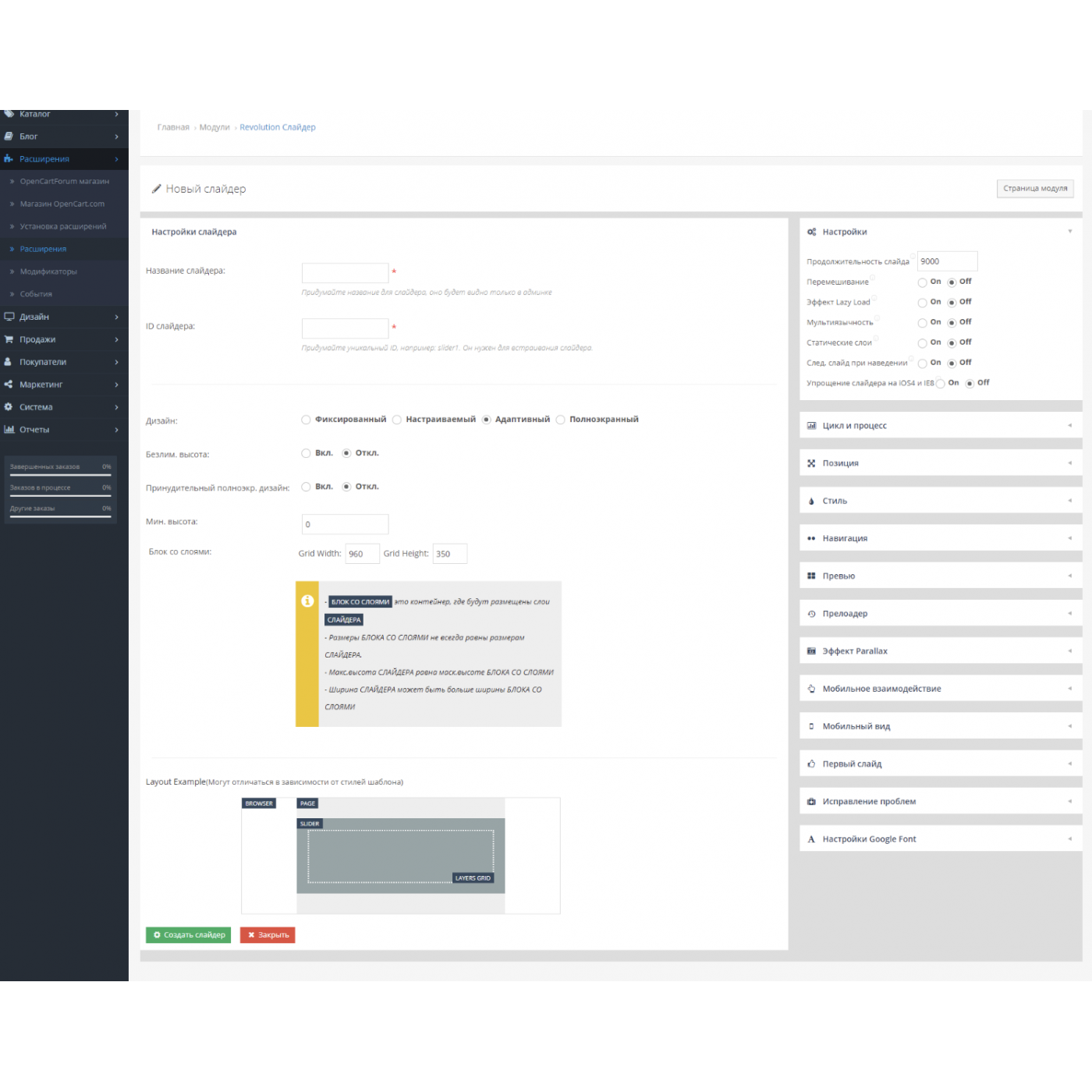
Task: Expand the Навигация settings panel arrow
Action: [1069, 538]
